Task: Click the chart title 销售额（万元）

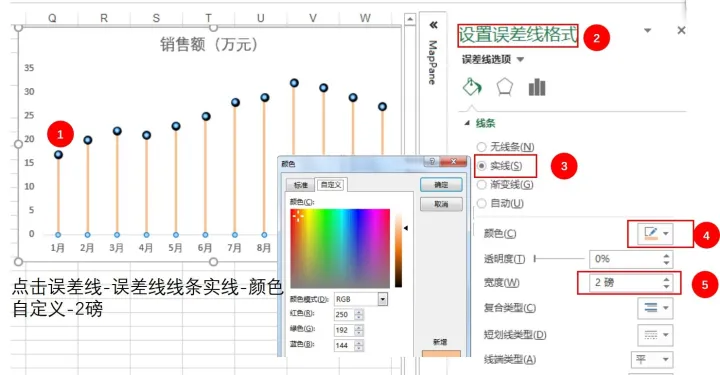Action: 209,45
